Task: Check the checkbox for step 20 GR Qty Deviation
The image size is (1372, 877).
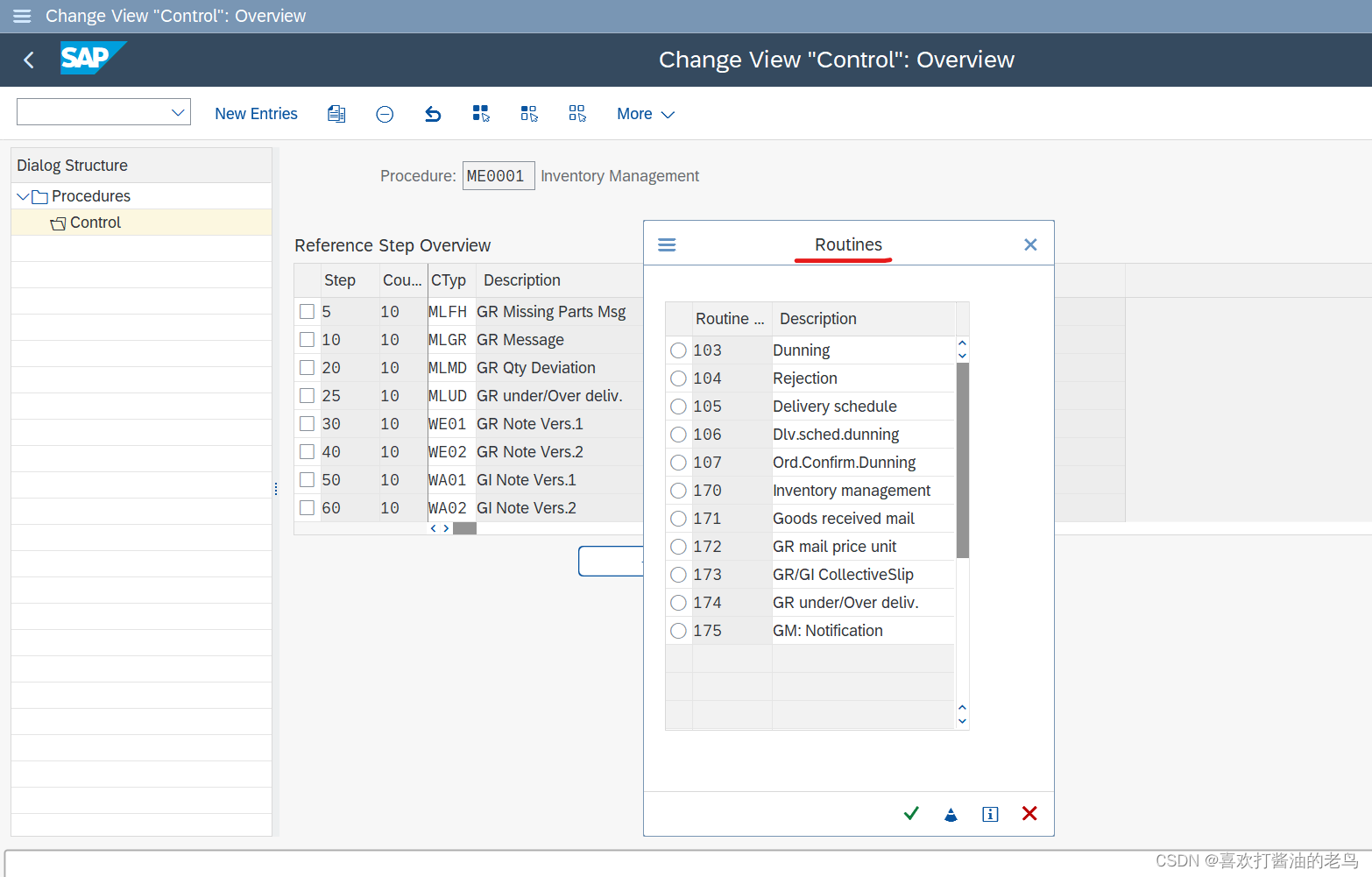Action: pos(307,367)
